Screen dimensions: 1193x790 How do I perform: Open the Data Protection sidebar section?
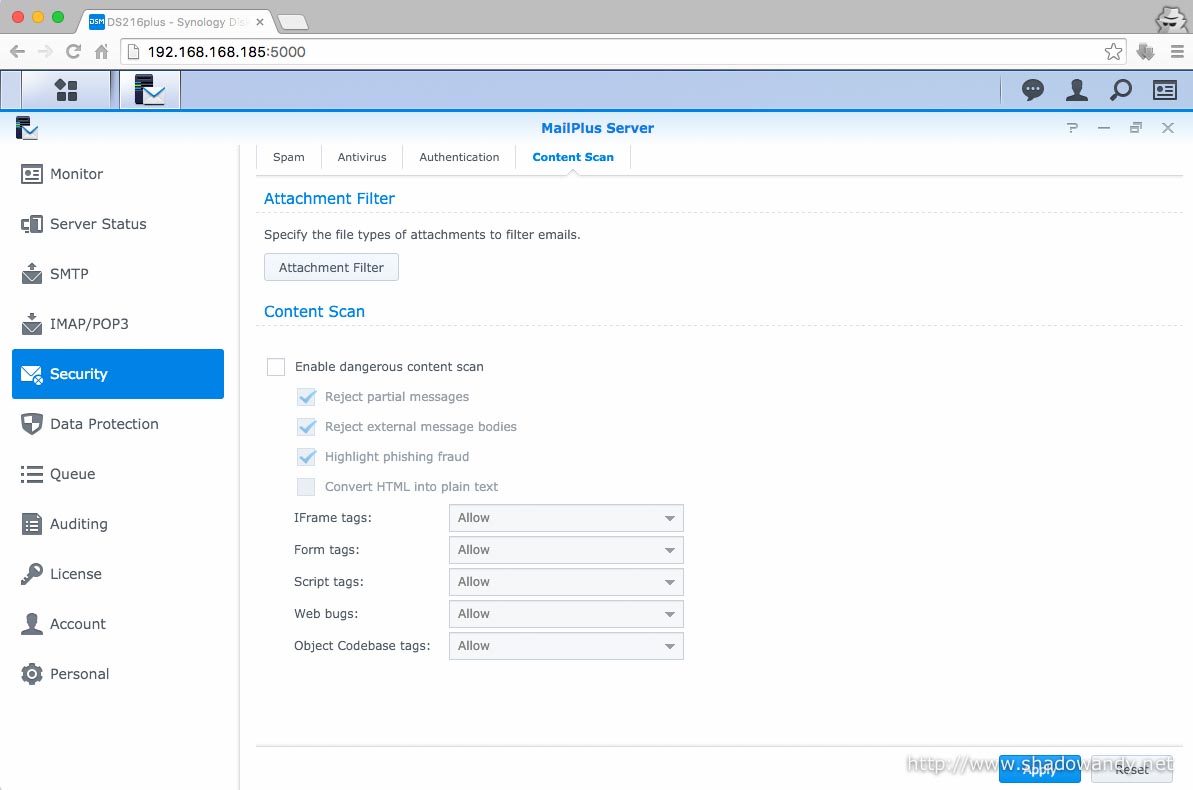[x=104, y=424]
